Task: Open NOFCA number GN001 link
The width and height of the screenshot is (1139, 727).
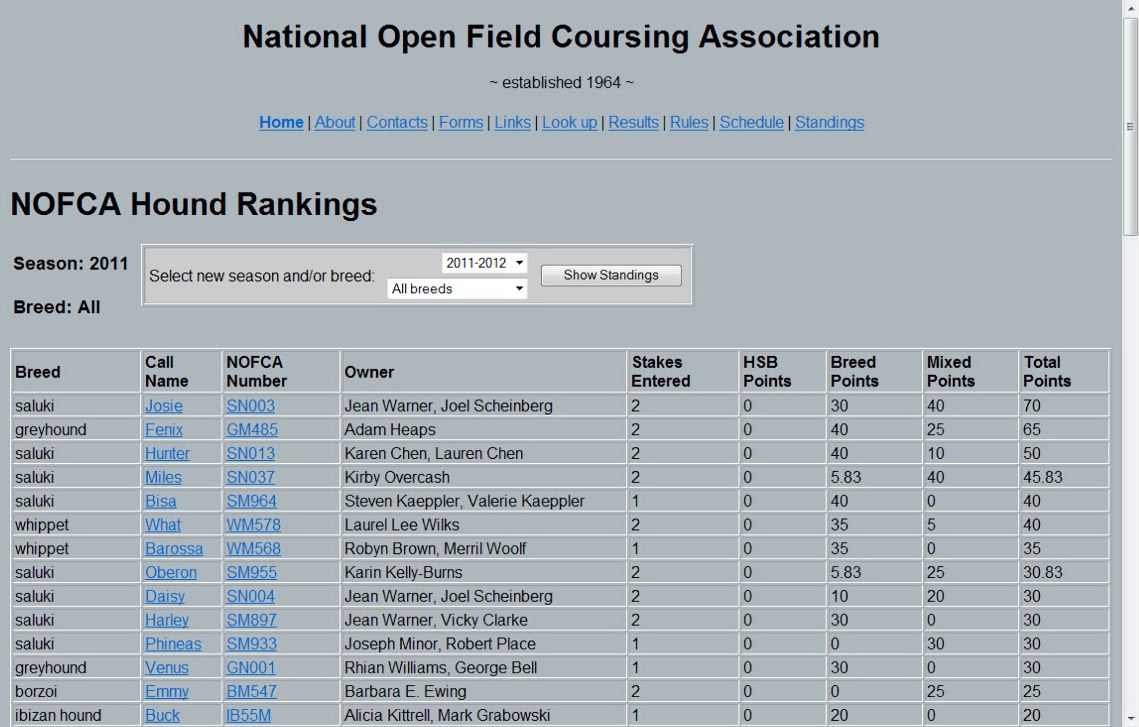Action: tap(251, 668)
